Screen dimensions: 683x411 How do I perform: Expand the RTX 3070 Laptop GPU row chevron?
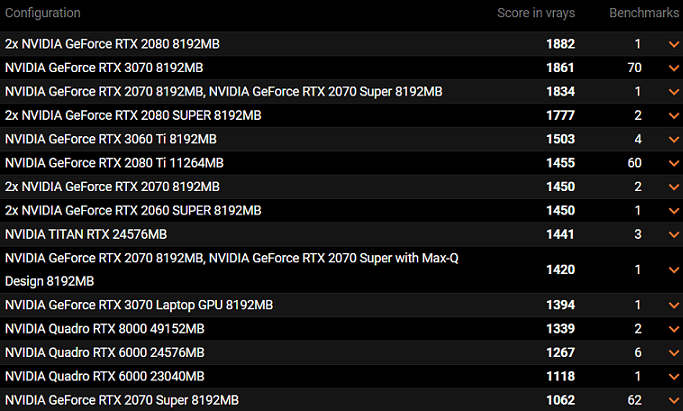pos(673,306)
